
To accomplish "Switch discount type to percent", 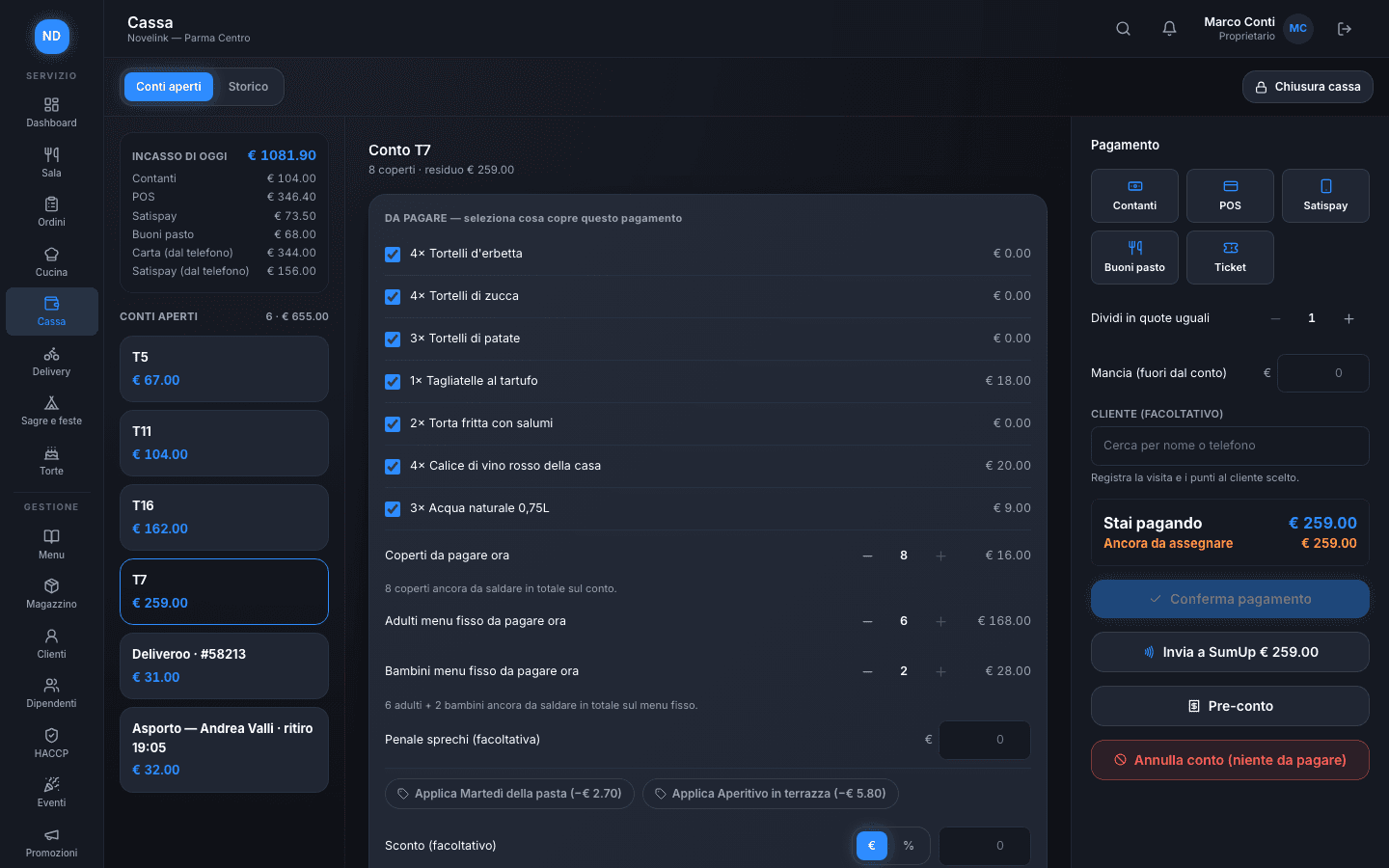I will click(909, 846).
